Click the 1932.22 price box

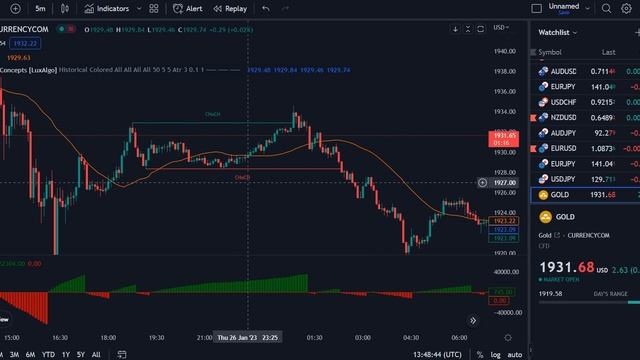25,43
